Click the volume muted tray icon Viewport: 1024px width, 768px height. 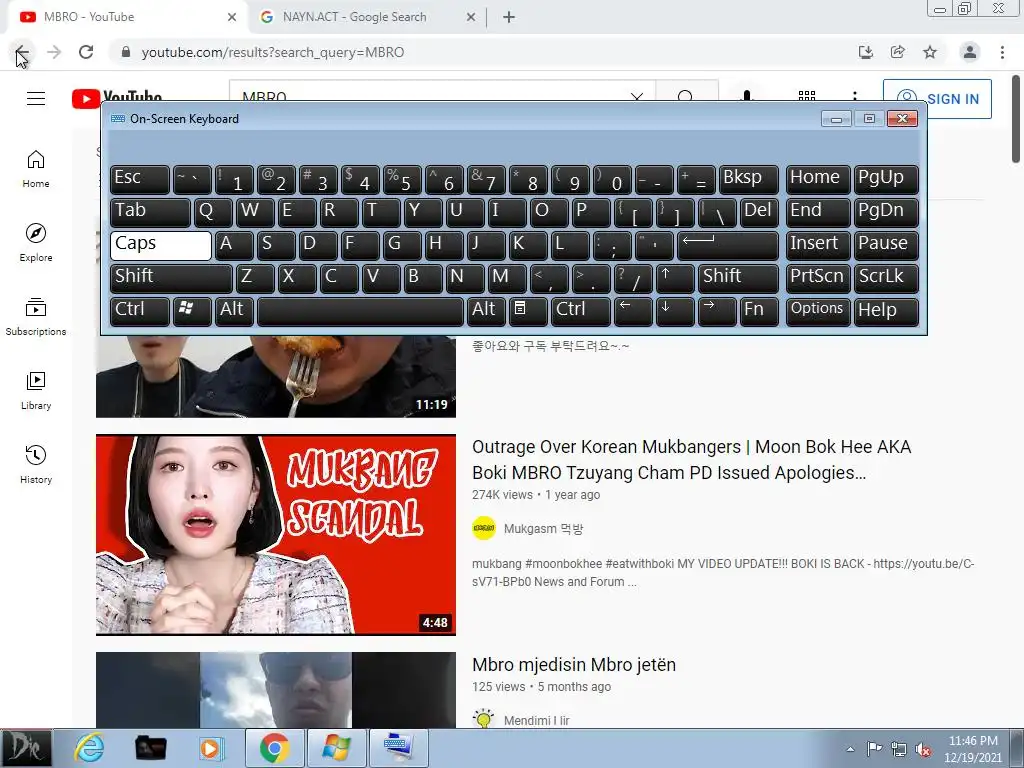tap(923, 749)
